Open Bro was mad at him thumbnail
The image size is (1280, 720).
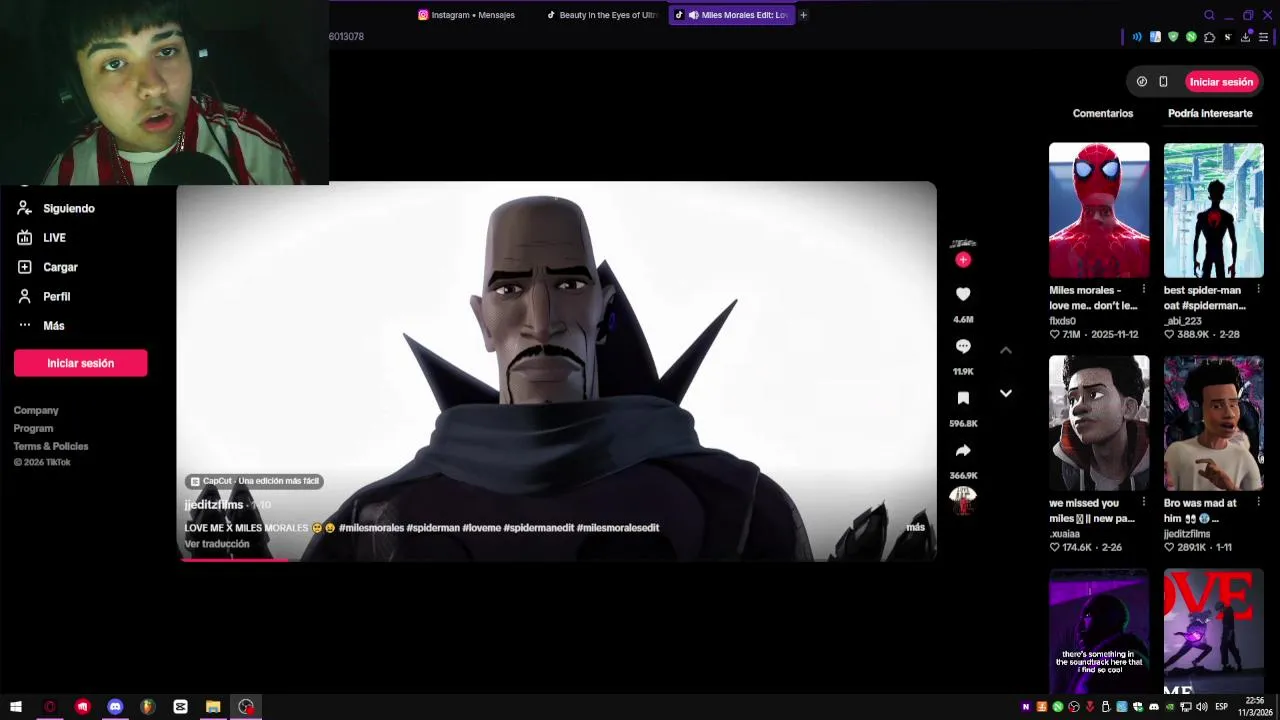click(1213, 423)
